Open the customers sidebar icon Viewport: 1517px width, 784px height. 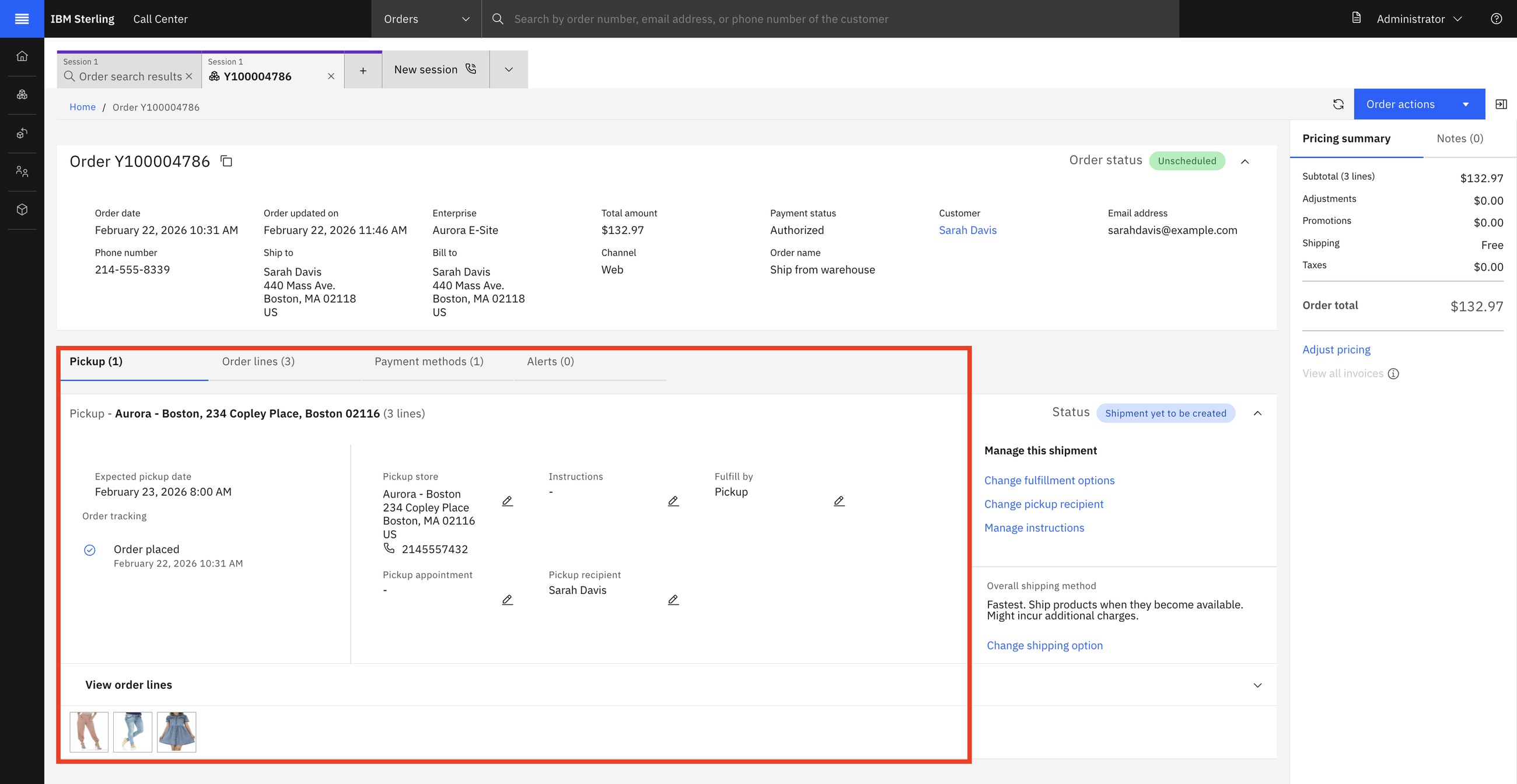tap(22, 171)
